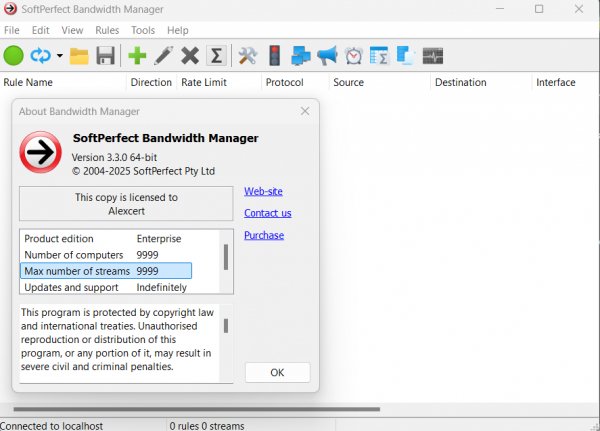Open the Rules menu
Image resolution: width=600 pixels, height=431 pixels.
point(107,30)
